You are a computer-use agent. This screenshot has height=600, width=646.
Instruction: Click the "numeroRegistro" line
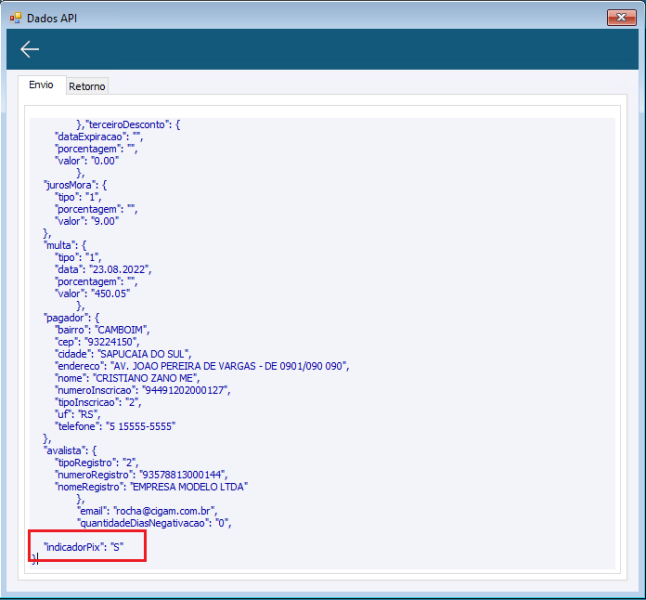point(141,474)
